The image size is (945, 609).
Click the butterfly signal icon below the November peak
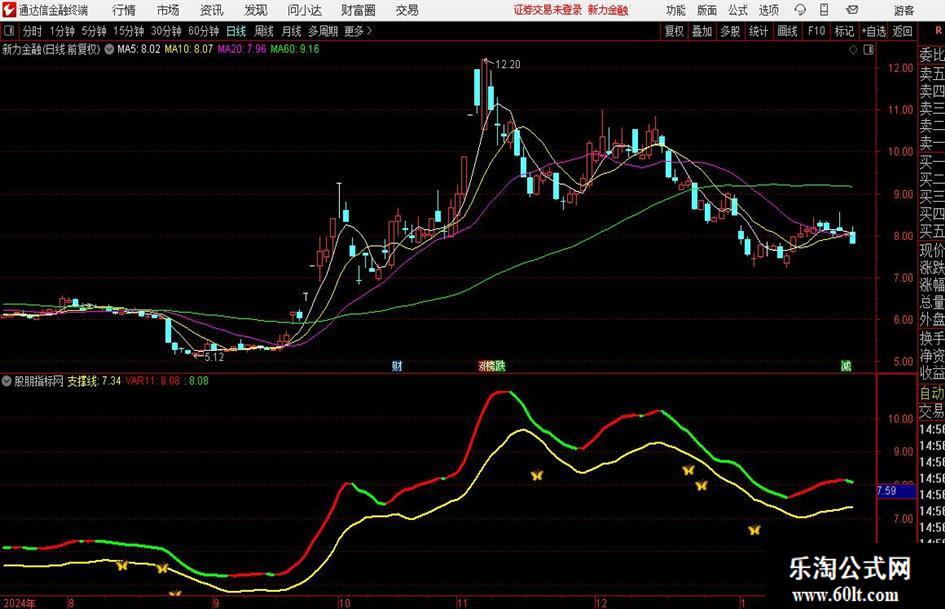pos(537,476)
